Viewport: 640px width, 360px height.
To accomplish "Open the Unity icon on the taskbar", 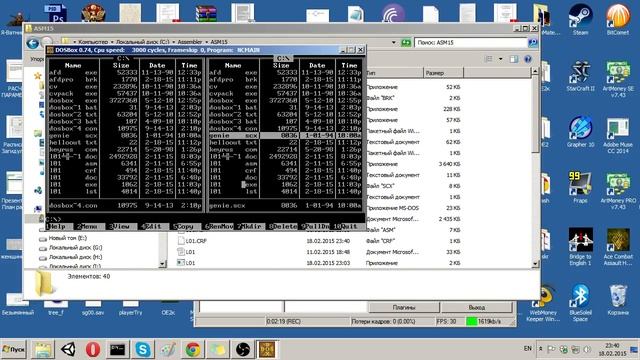I will [68, 349].
